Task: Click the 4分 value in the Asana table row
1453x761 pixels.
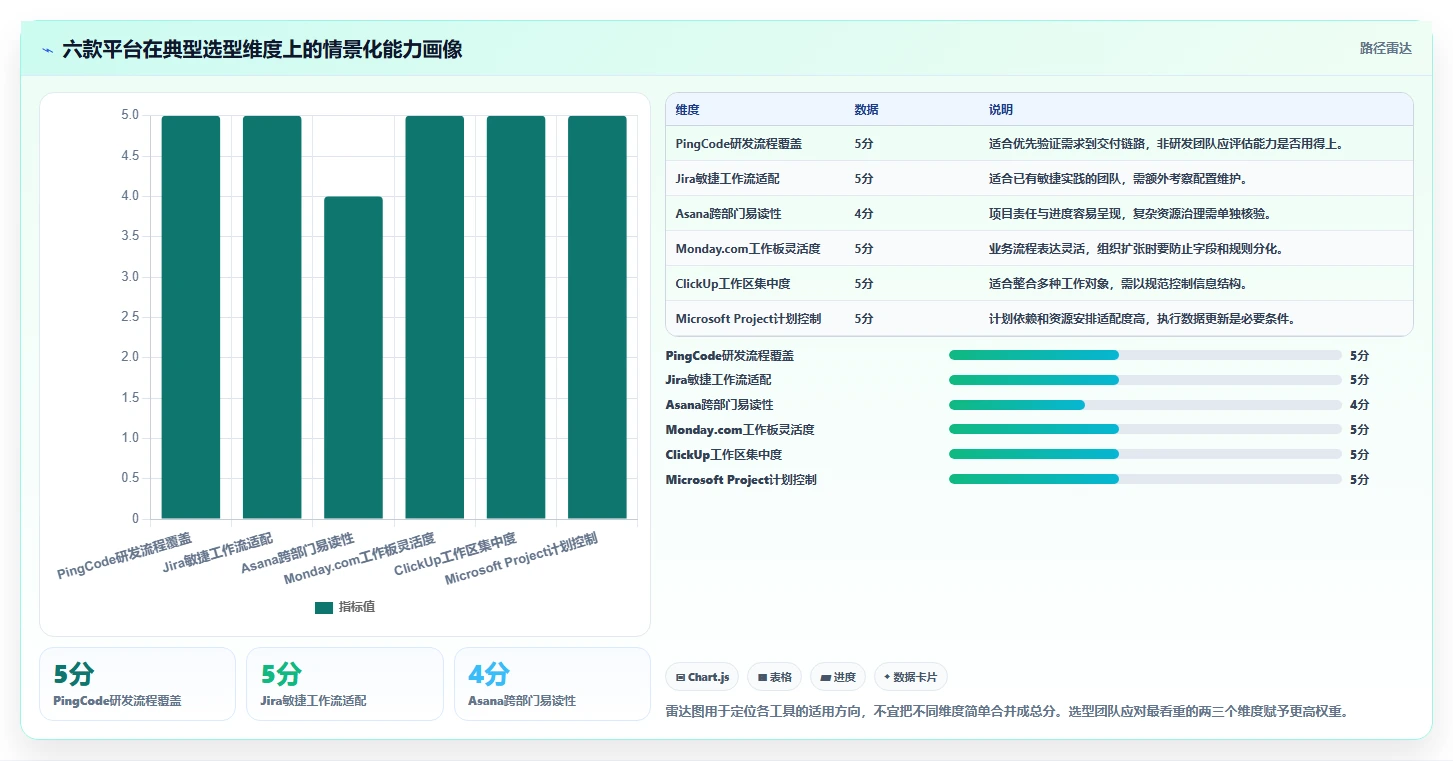Action: [864, 213]
